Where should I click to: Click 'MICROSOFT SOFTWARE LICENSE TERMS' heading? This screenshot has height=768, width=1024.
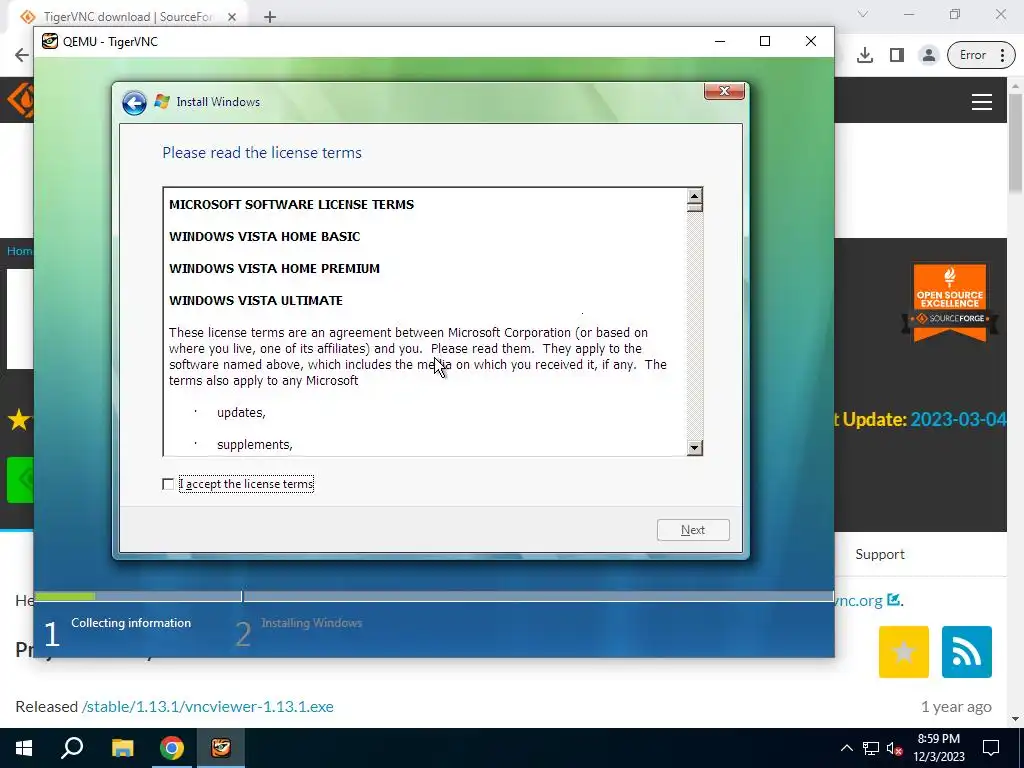(x=291, y=204)
